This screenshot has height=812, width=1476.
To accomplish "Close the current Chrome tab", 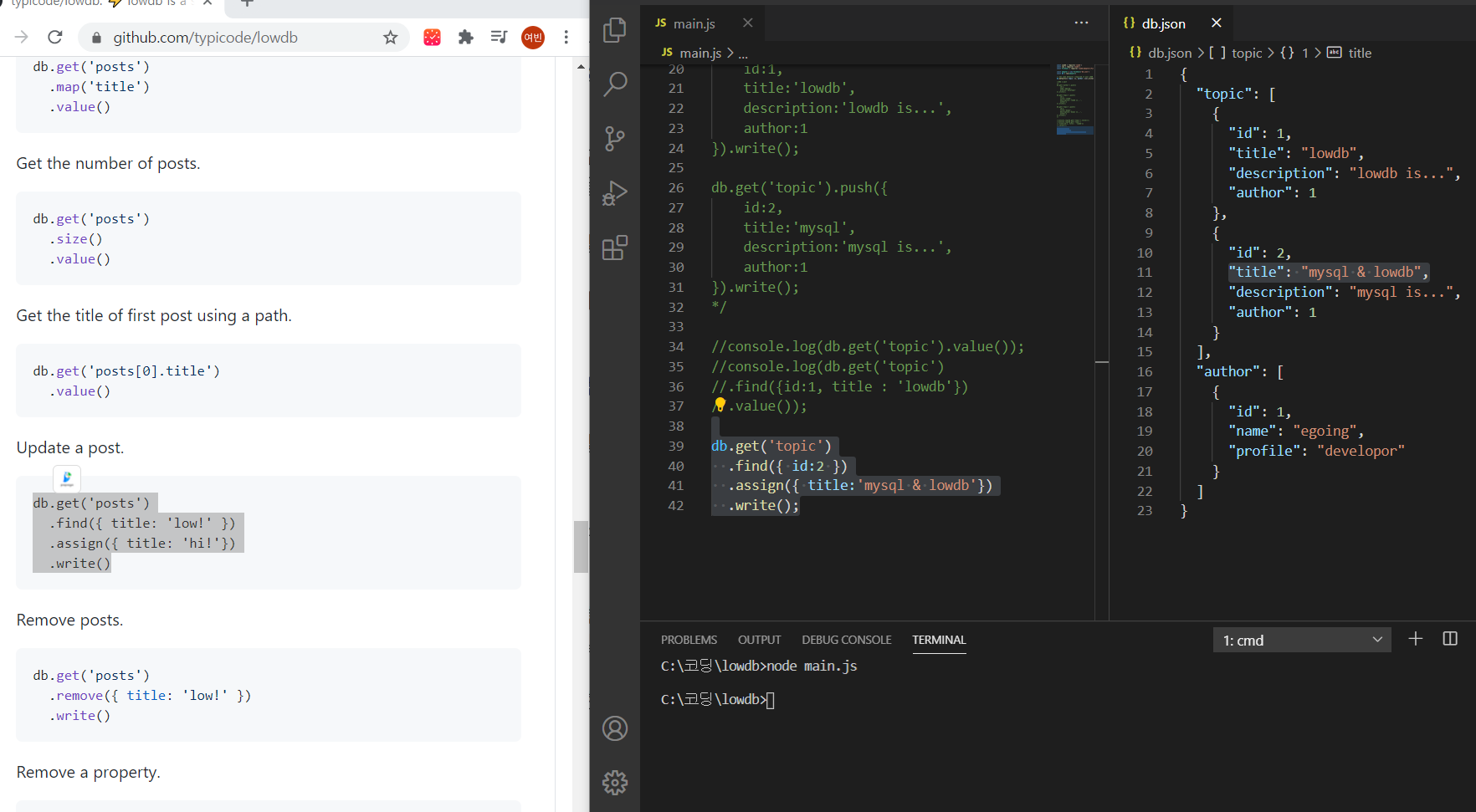I will click(x=208, y=3).
